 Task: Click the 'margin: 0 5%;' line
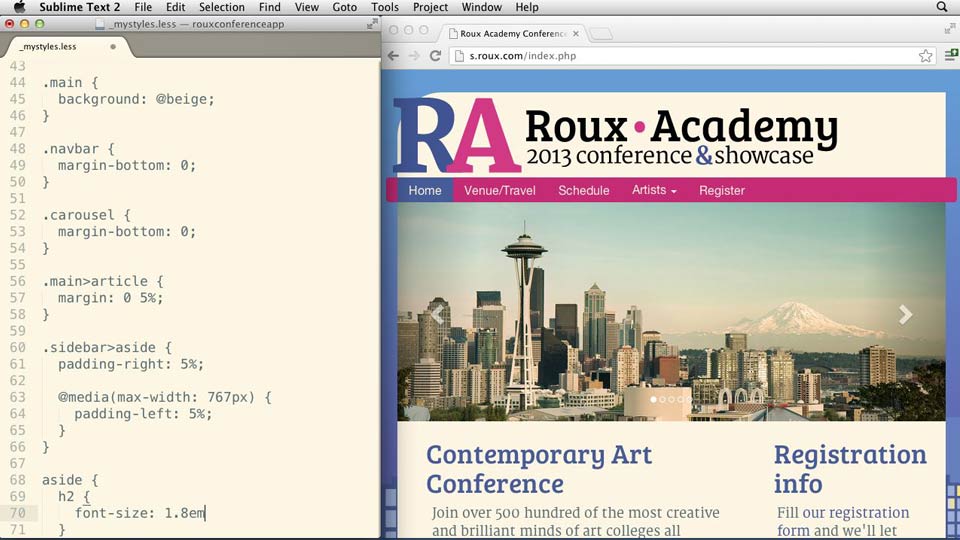pos(111,298)
